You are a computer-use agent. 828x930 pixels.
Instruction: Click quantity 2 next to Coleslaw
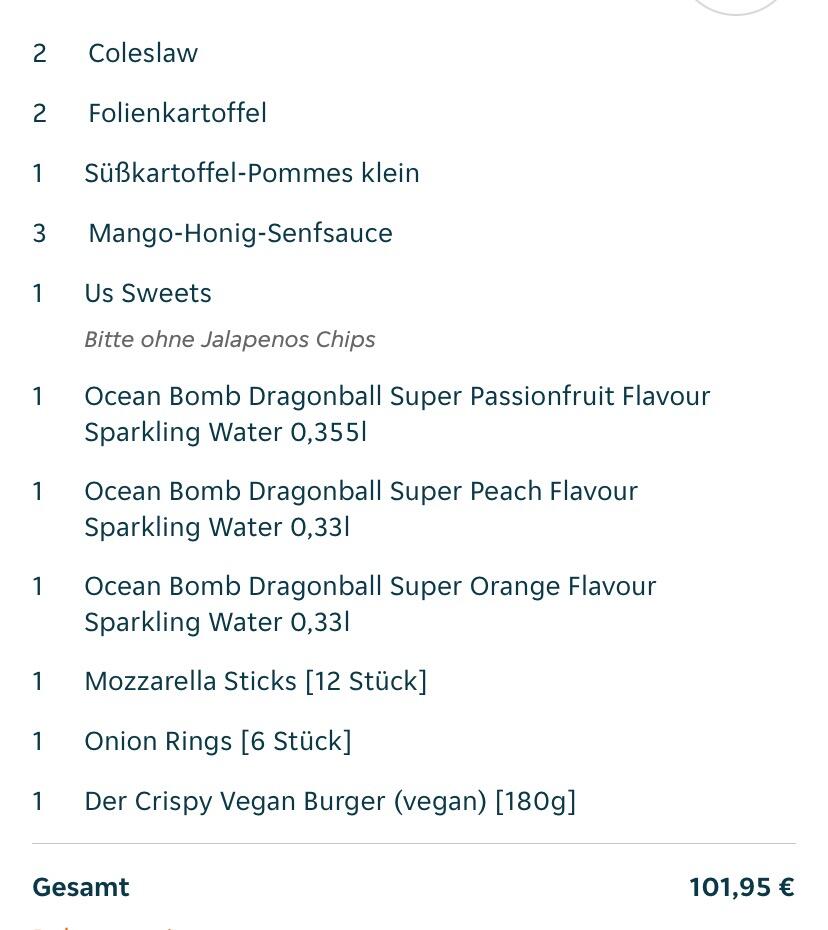(x=39, y=53)
